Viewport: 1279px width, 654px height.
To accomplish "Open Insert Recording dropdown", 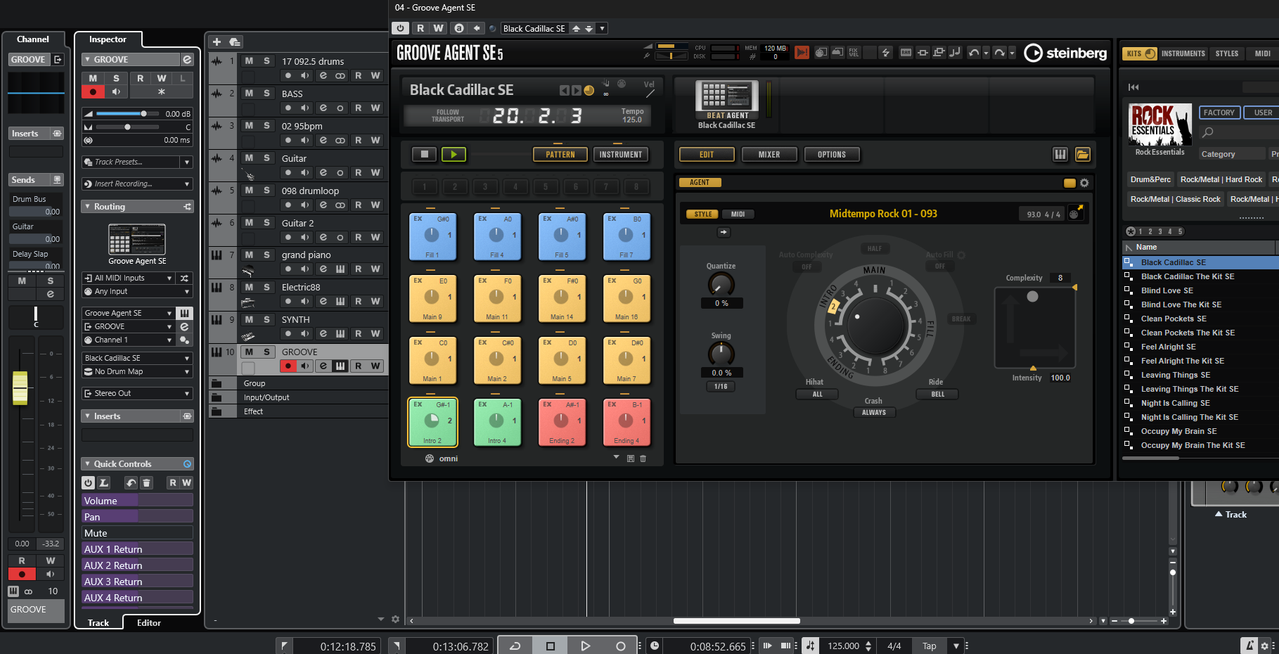I will [137, 184].
